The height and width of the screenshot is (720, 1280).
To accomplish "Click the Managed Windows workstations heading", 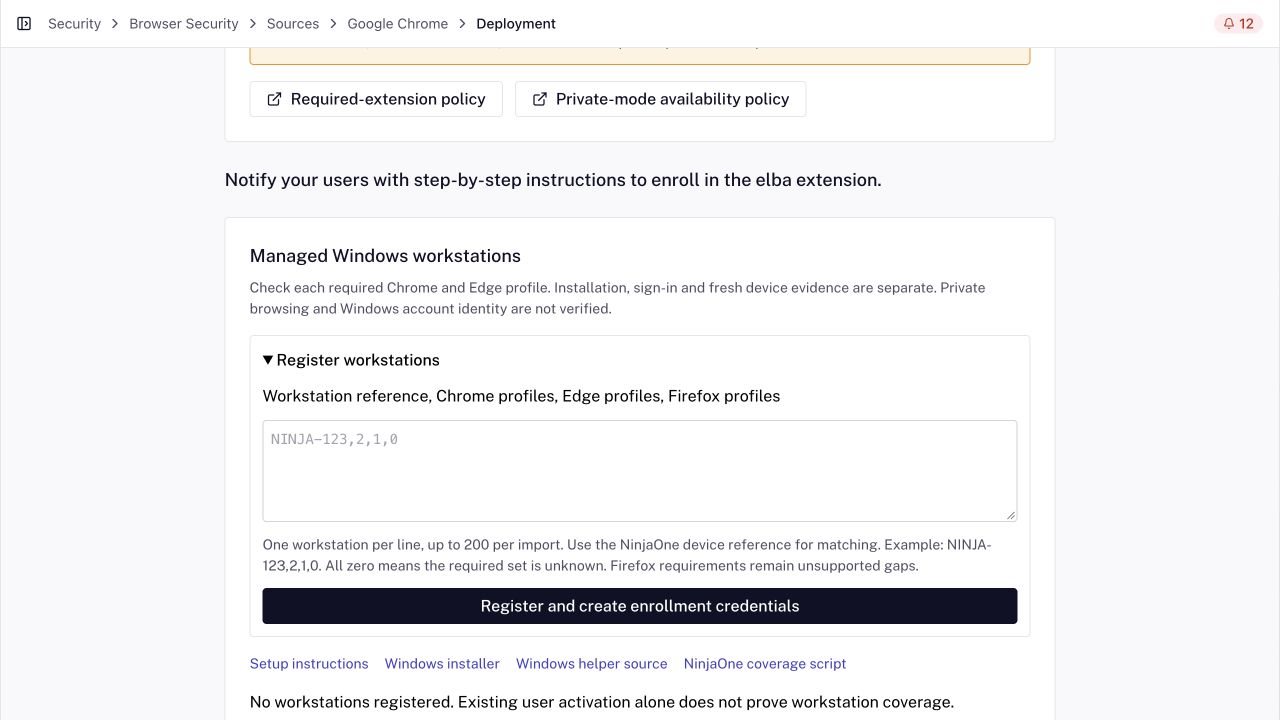I will (385, 256).
